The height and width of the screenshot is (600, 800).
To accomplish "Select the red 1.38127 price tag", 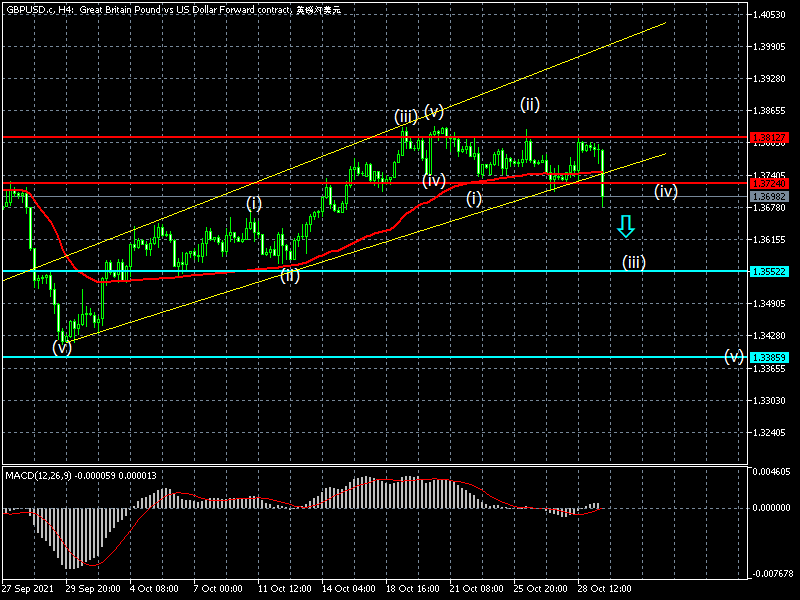I will tap(769, 138).
